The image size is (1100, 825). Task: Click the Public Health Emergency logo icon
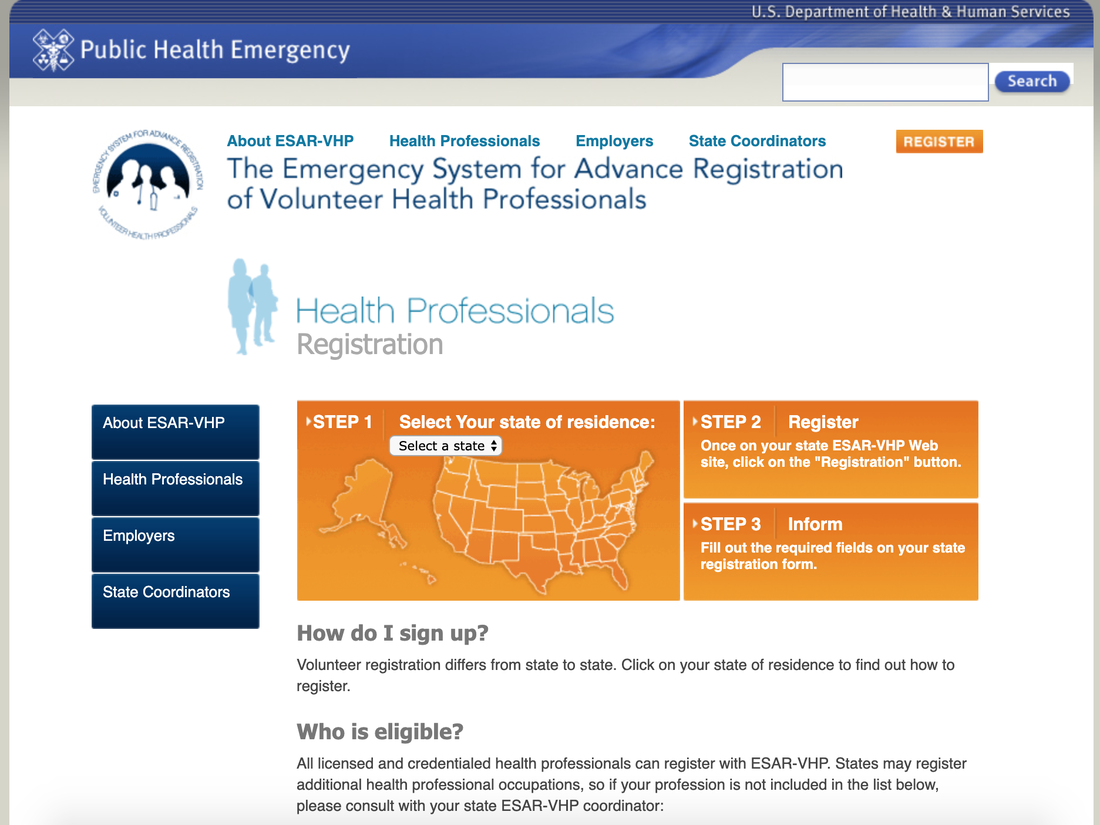click(53, 50)
